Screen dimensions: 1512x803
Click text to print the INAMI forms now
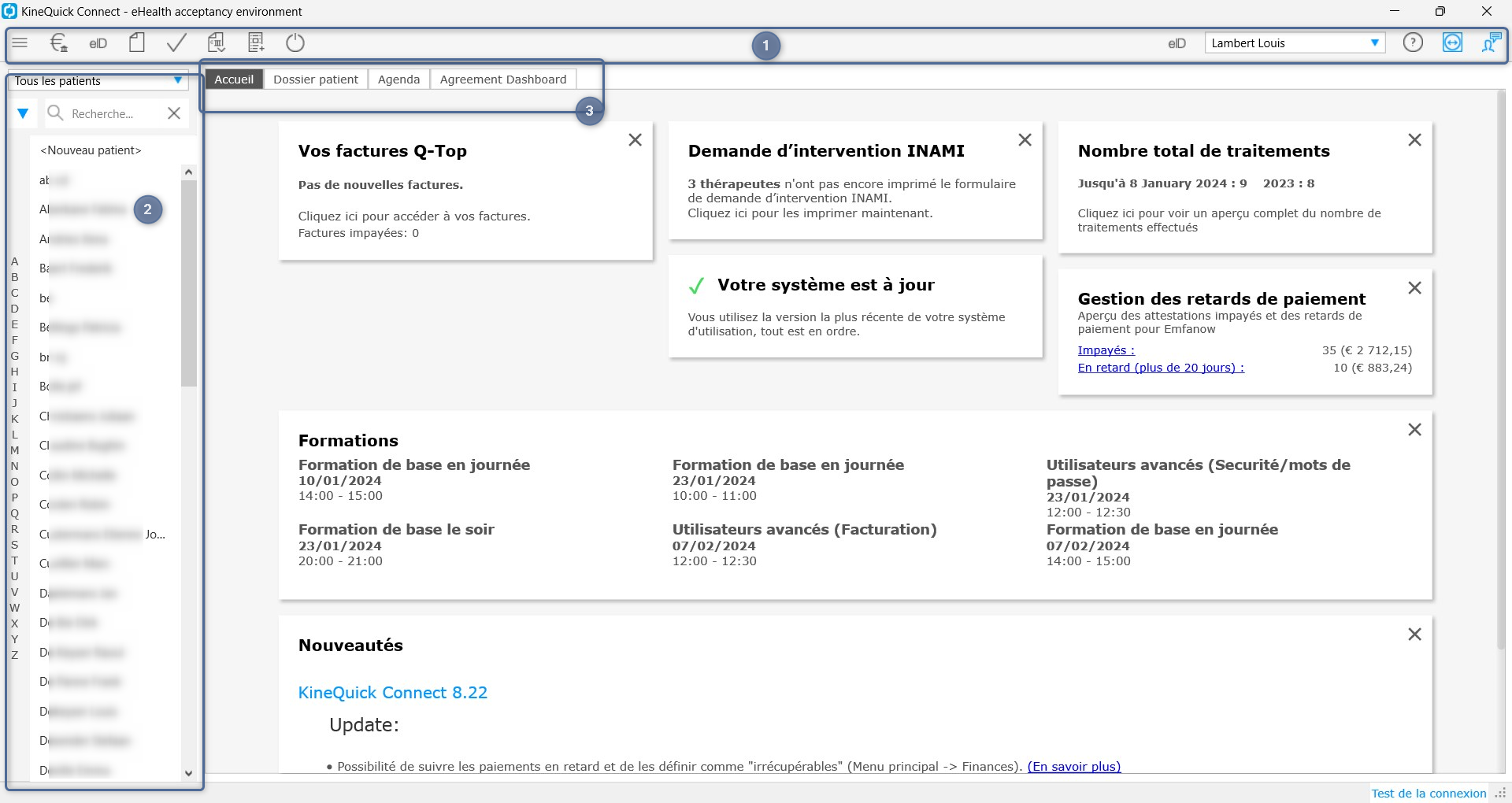(x=810, y=213)
